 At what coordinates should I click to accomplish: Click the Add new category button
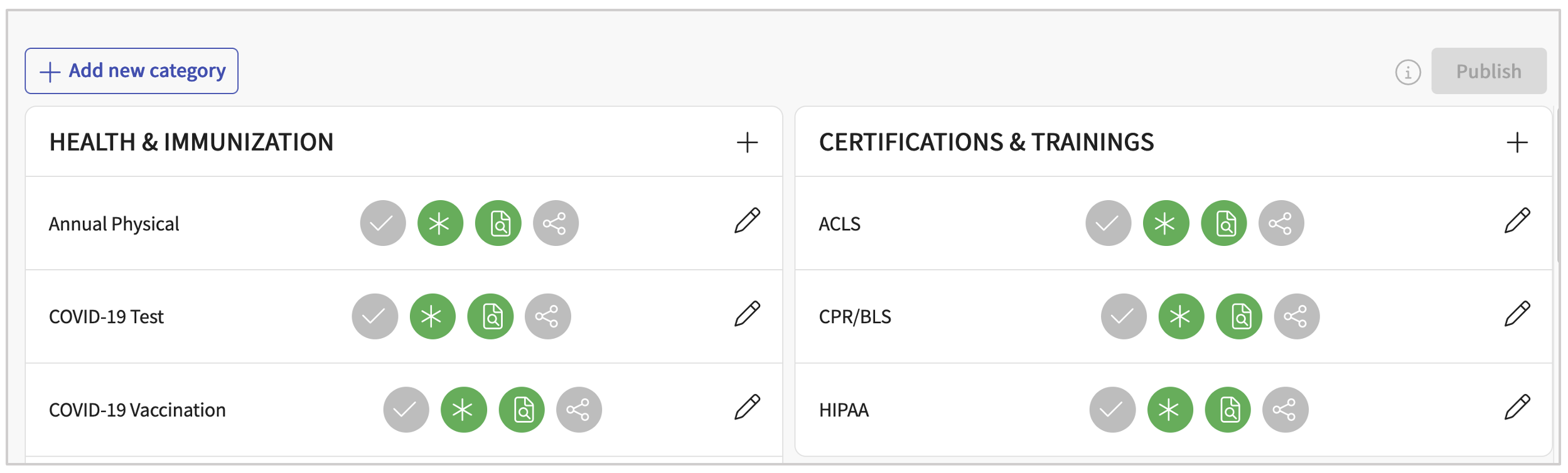pos(132,71)
